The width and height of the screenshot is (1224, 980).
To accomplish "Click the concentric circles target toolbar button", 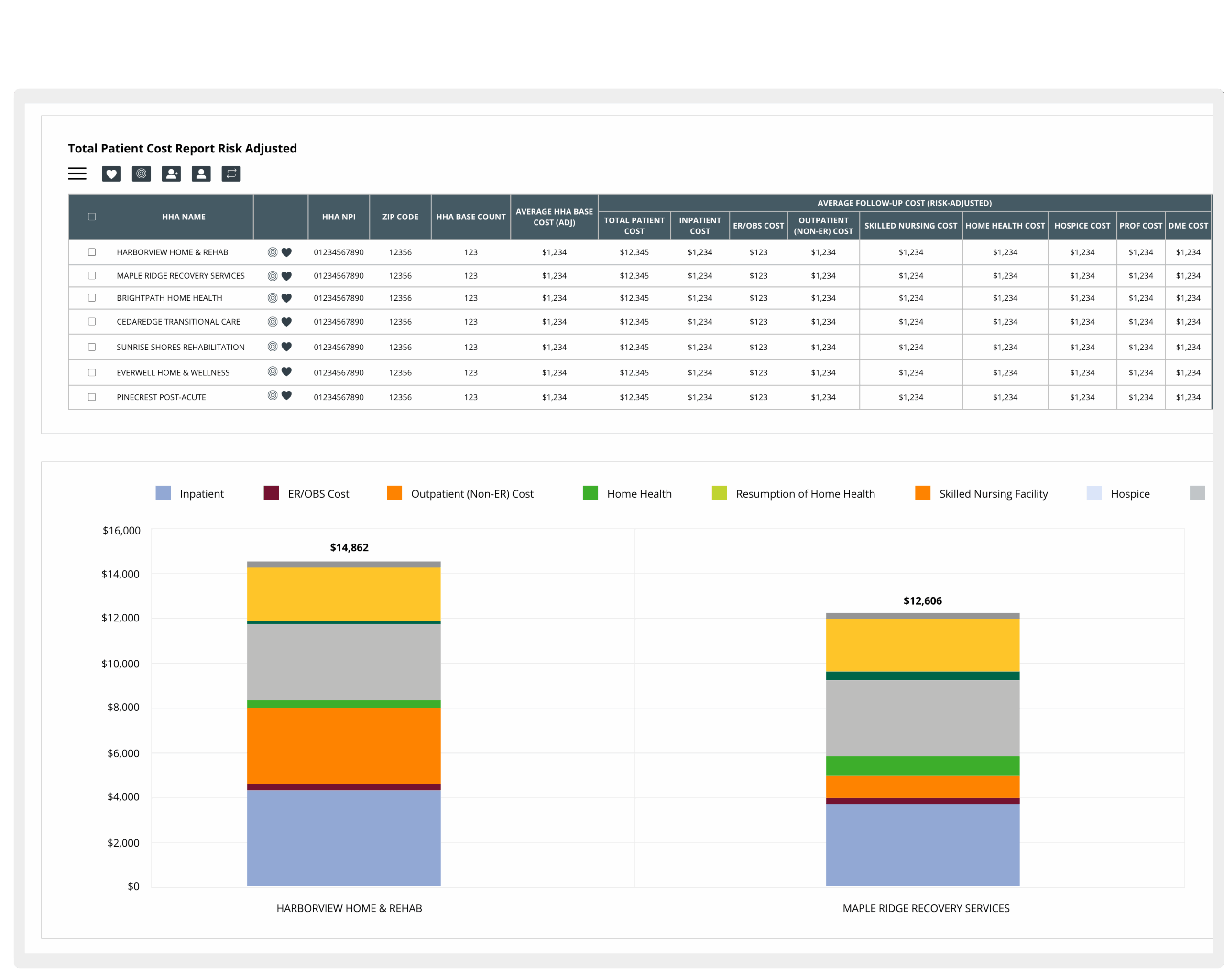I will 142,174.
